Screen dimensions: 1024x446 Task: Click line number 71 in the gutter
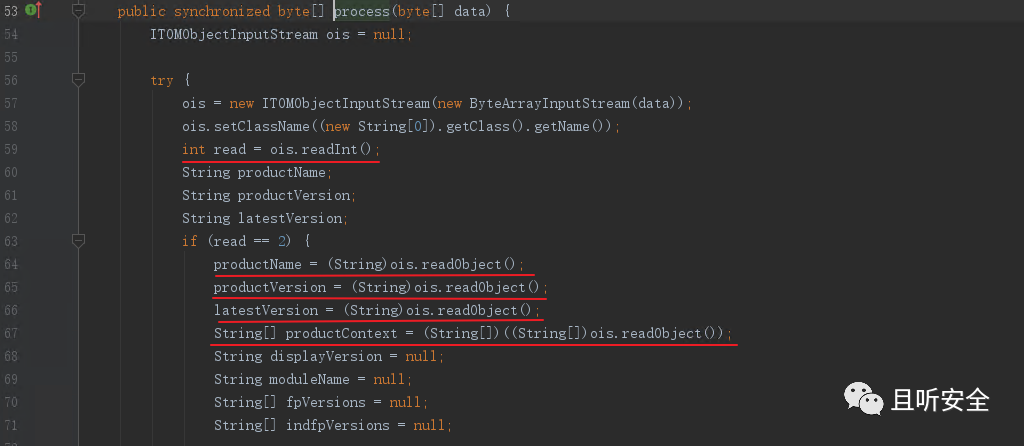11,425
